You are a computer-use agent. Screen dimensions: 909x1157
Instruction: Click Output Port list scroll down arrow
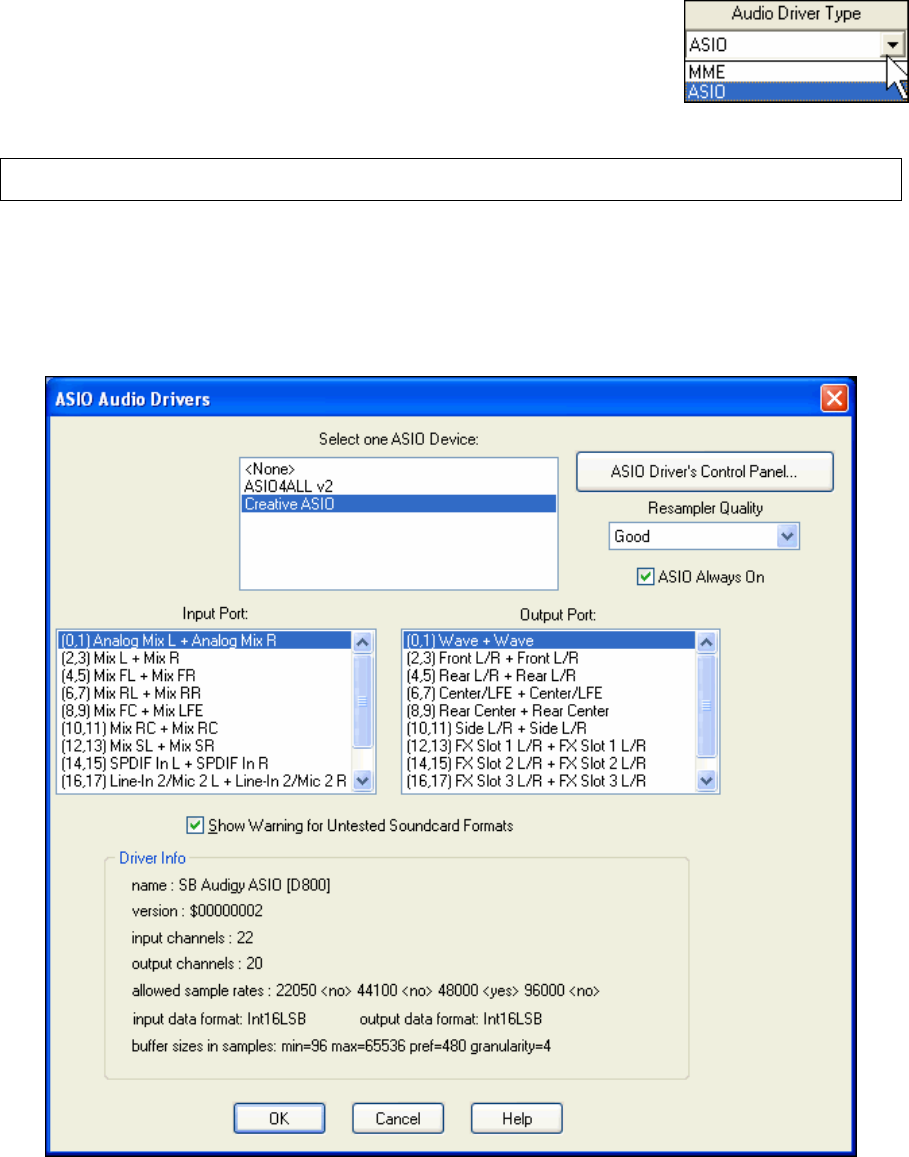point(706,781)
